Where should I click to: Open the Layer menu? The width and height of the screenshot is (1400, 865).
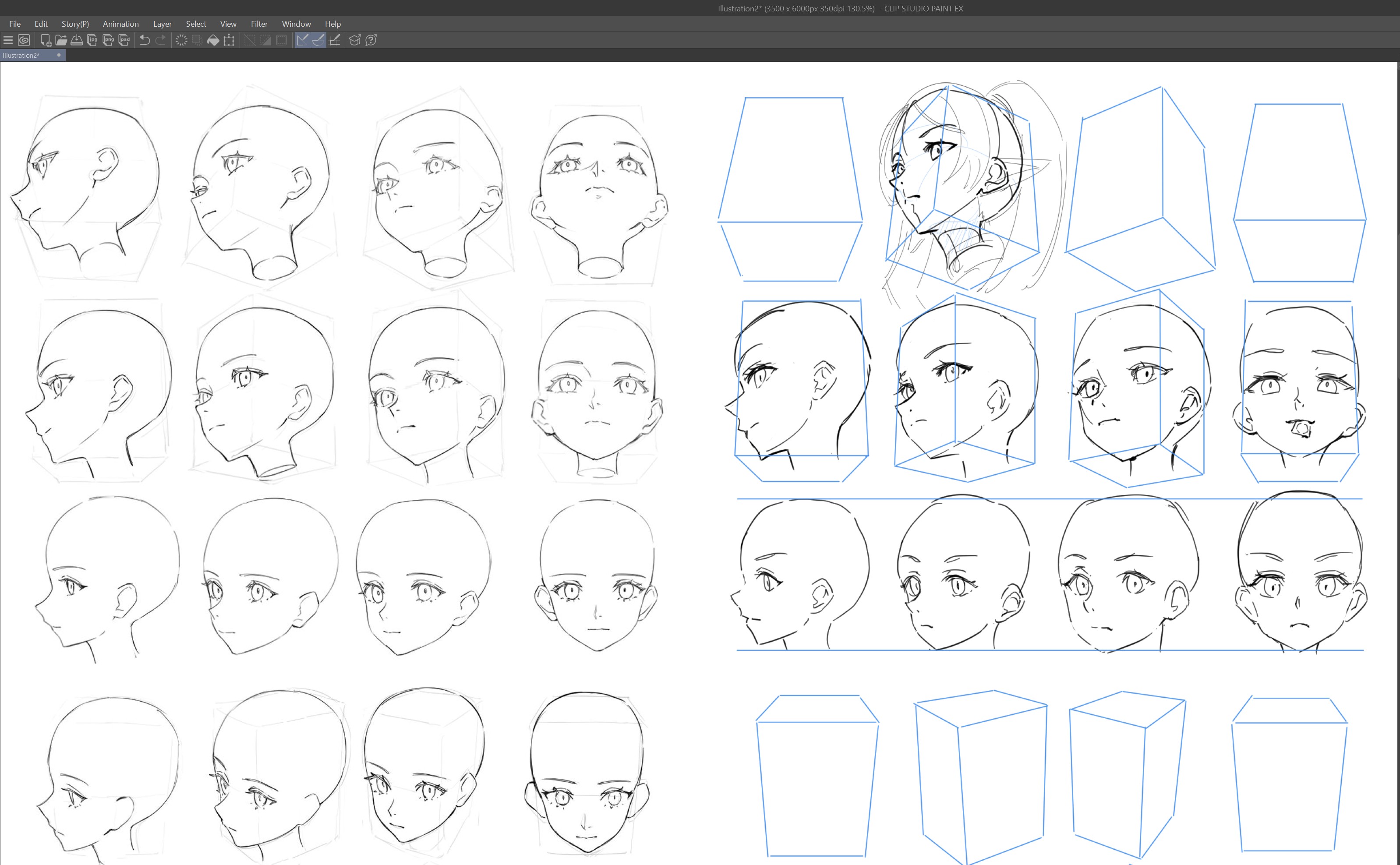click(162, 24)
